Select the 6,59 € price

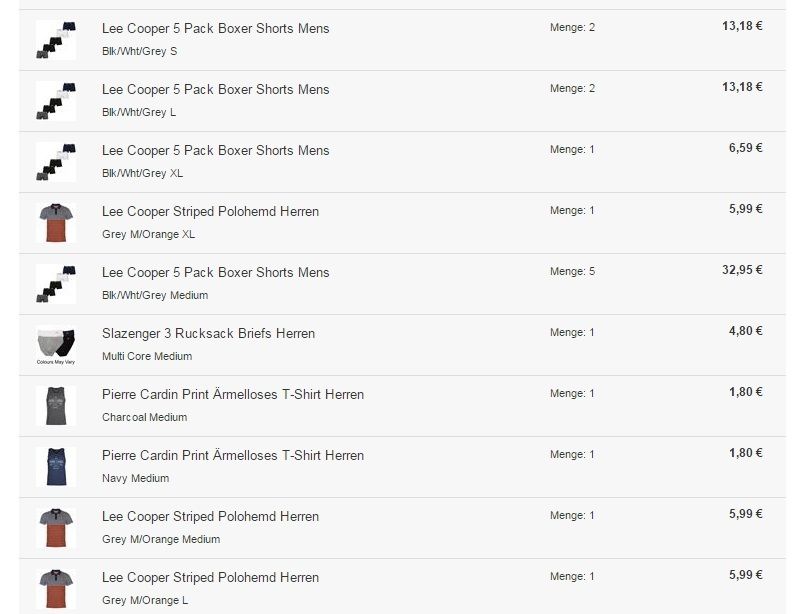point(745,148)
